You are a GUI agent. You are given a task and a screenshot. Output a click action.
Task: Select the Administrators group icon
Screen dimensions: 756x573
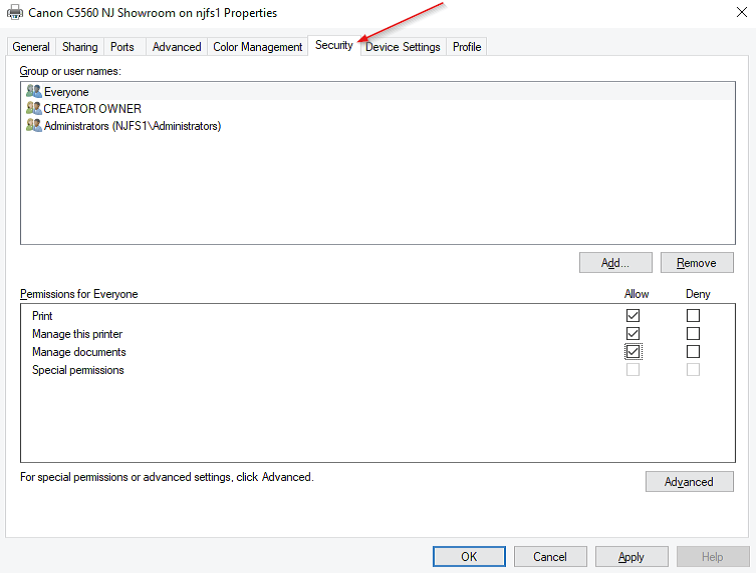pos(34,126)
